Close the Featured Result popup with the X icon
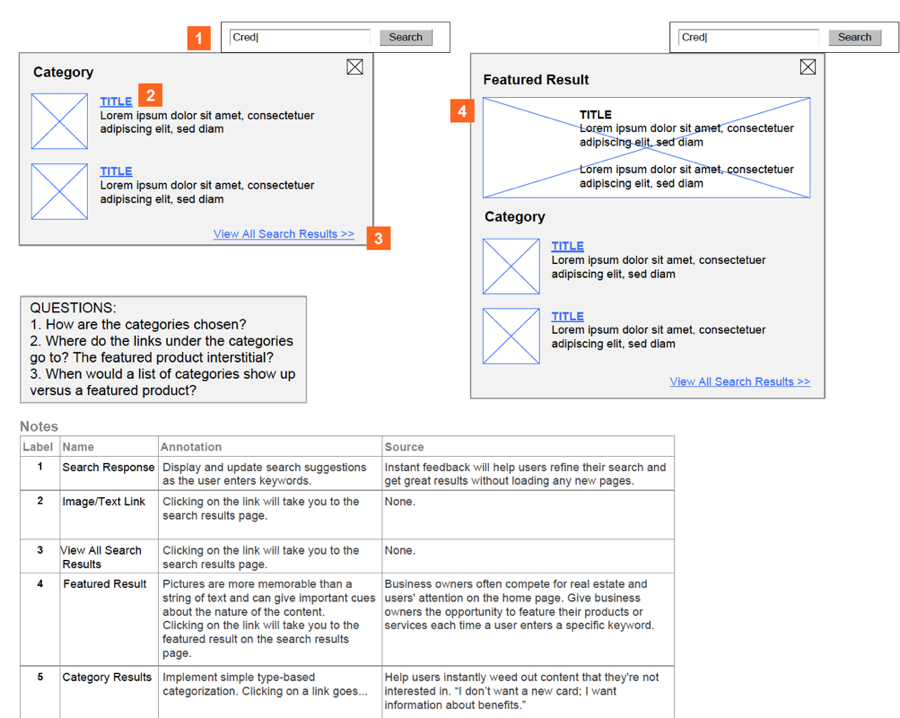The height and width of the screenshot is (718, 900). [808, 67]
